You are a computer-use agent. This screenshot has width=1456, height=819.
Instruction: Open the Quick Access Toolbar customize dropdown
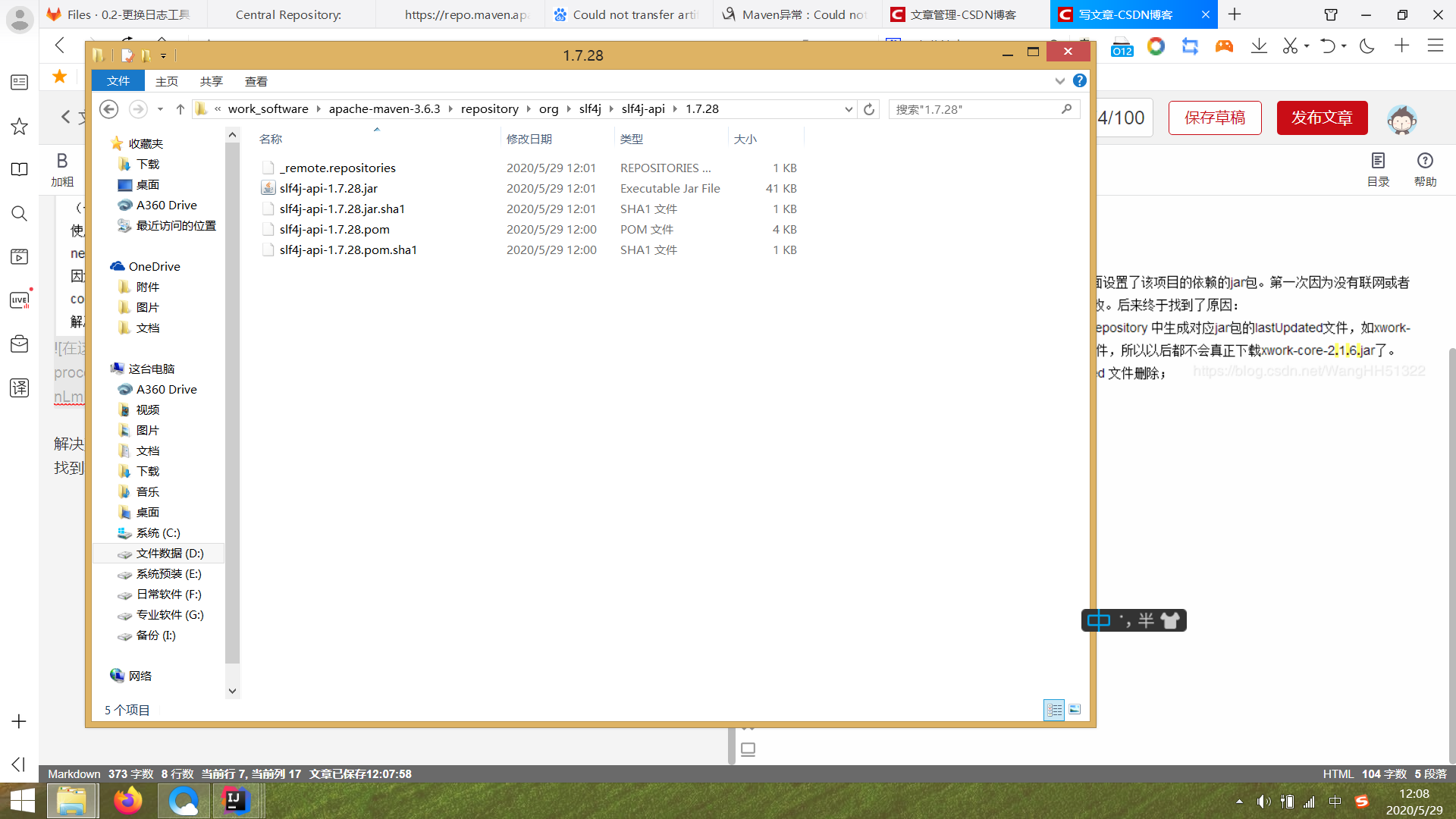pyautogui.click(x=162, y=55)
